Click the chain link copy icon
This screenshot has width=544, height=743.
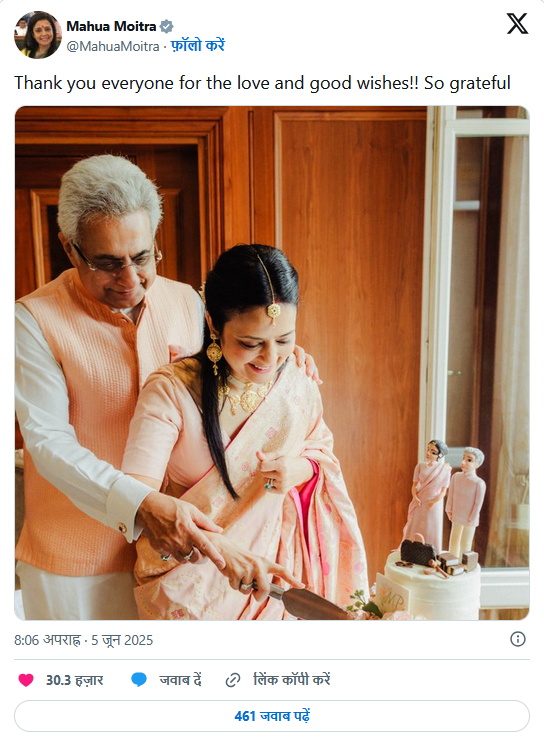pos(233,680)
